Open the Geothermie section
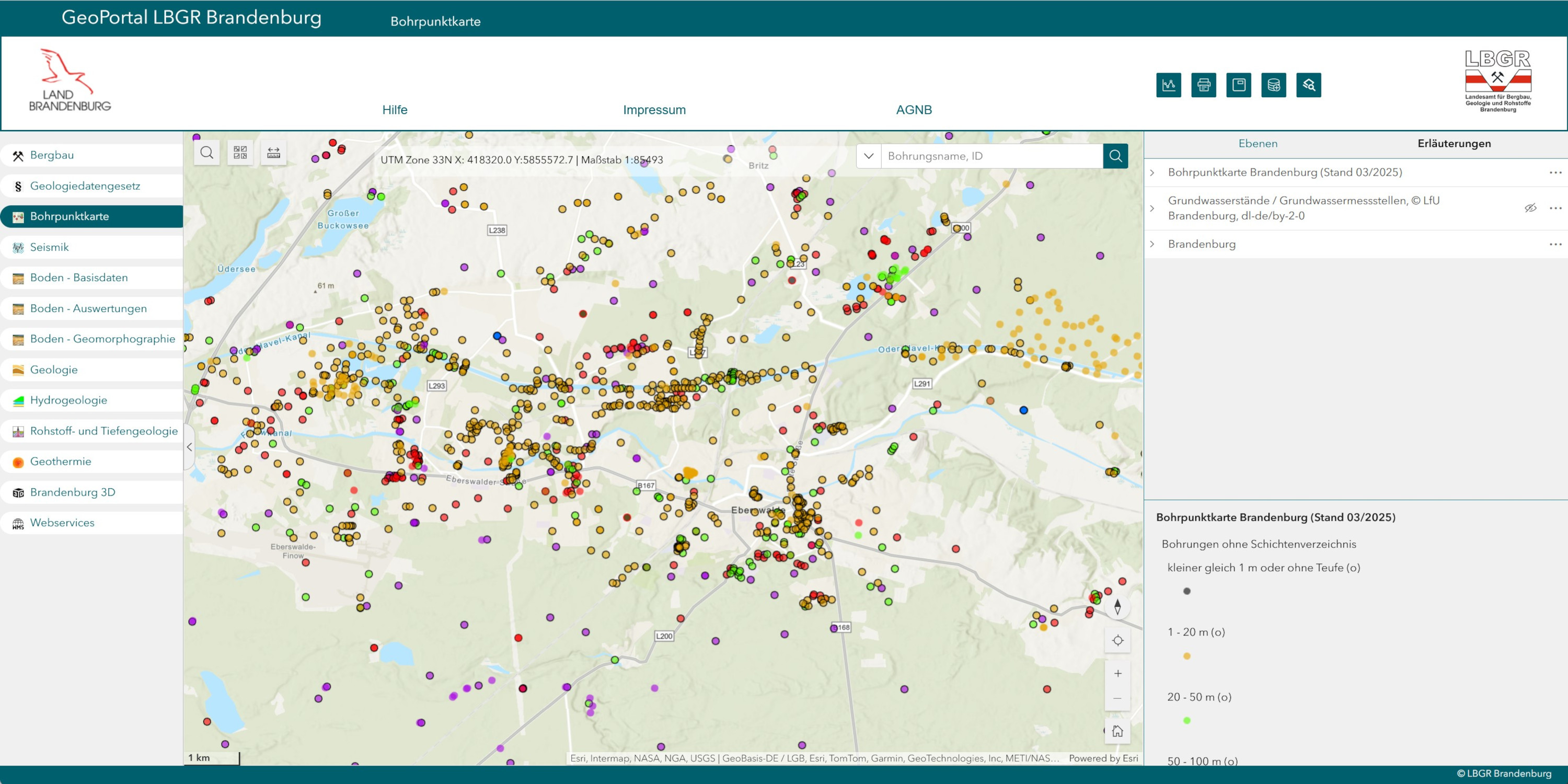1568x784 pixels. tap(91, 462)
